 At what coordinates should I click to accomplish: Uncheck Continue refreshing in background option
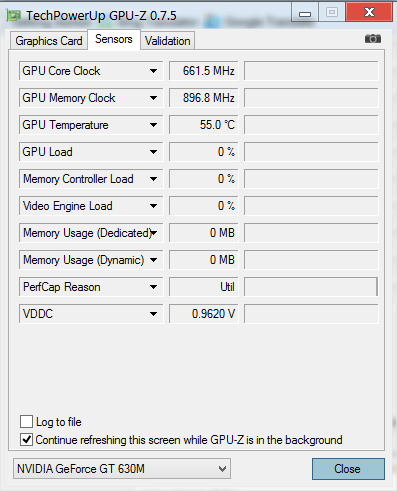tap(26, 440)
